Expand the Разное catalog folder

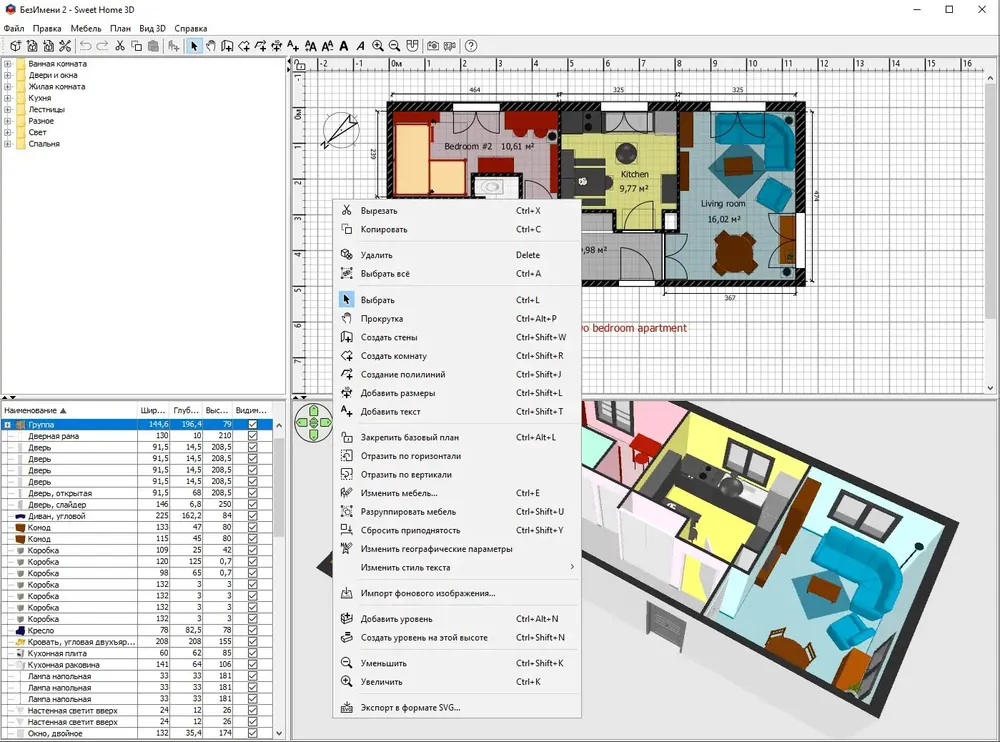click(8, 121)
